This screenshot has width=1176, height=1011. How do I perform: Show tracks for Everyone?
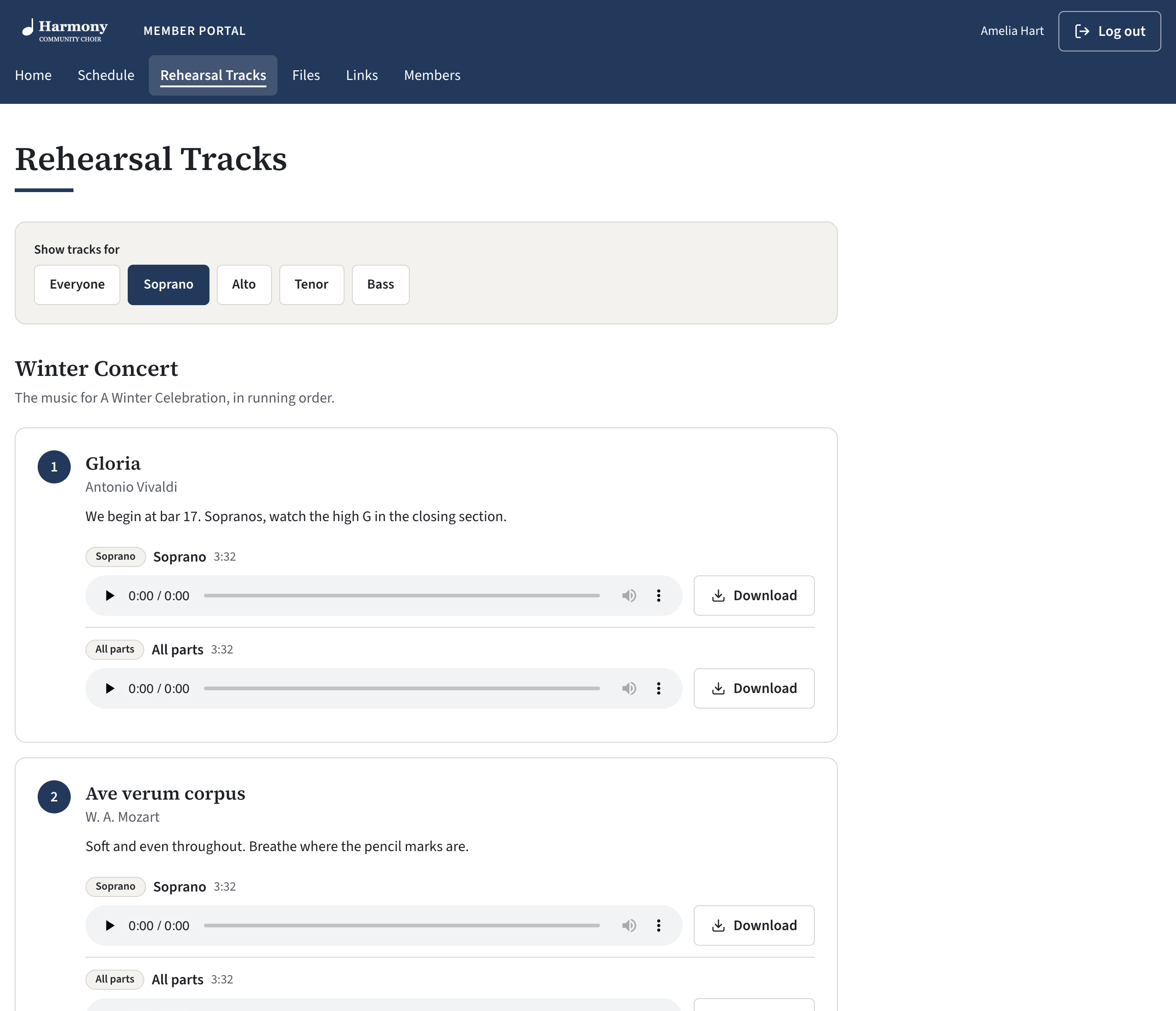coord(77,284)
